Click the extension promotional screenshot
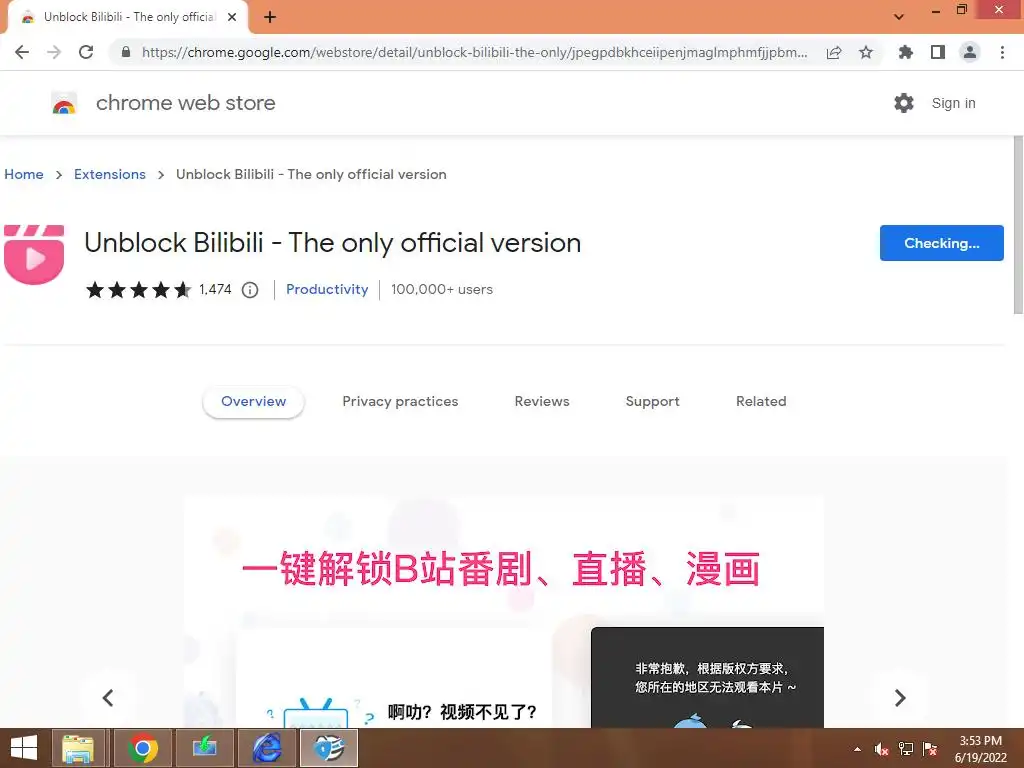The width and height of the screenshot is (1024, 768). pos(504,612)
